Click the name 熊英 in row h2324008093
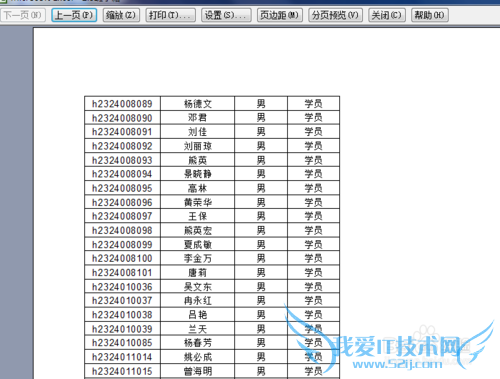The image size is (500, 379). [x=198, y=160]
